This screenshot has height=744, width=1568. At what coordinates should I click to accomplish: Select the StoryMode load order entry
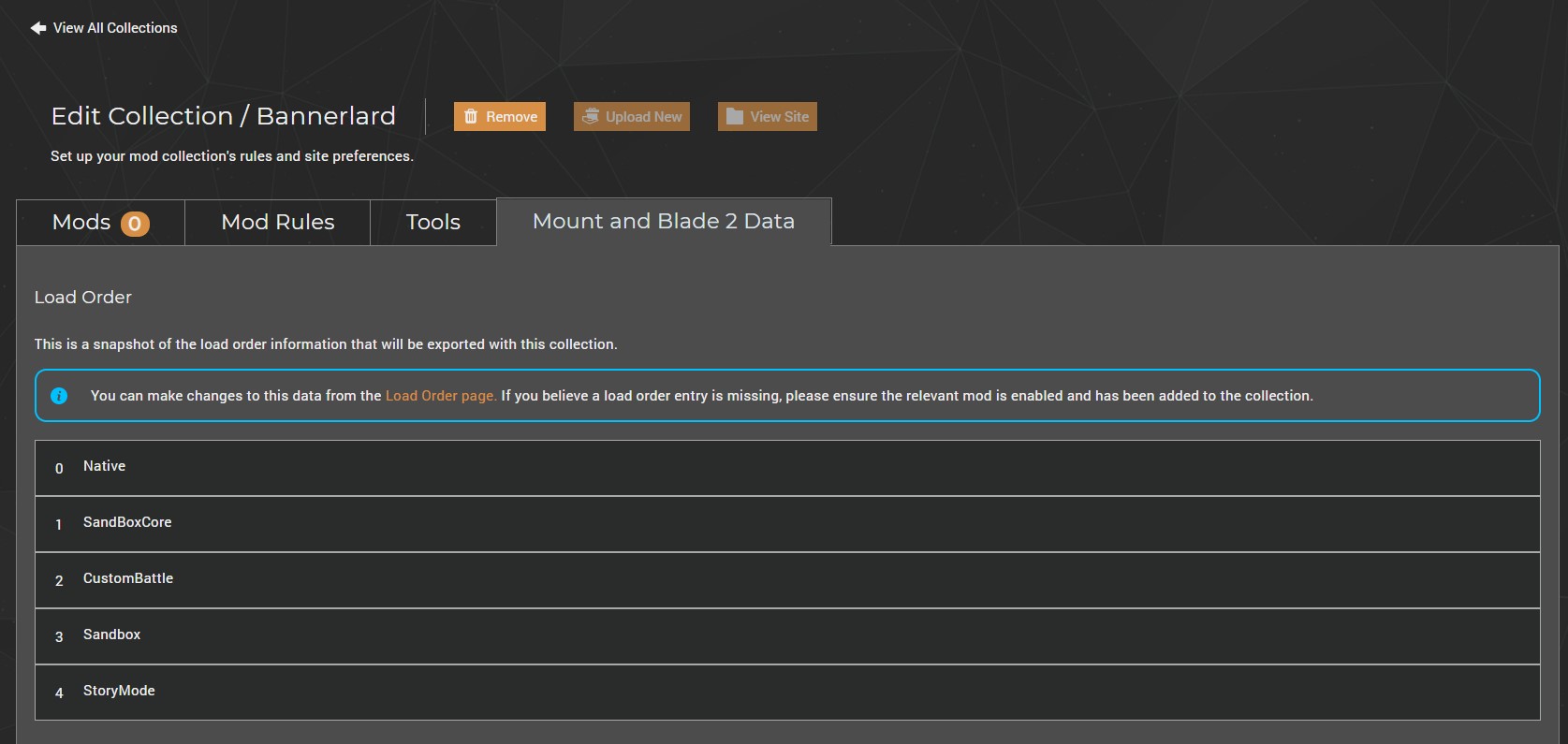coord(787,693)
